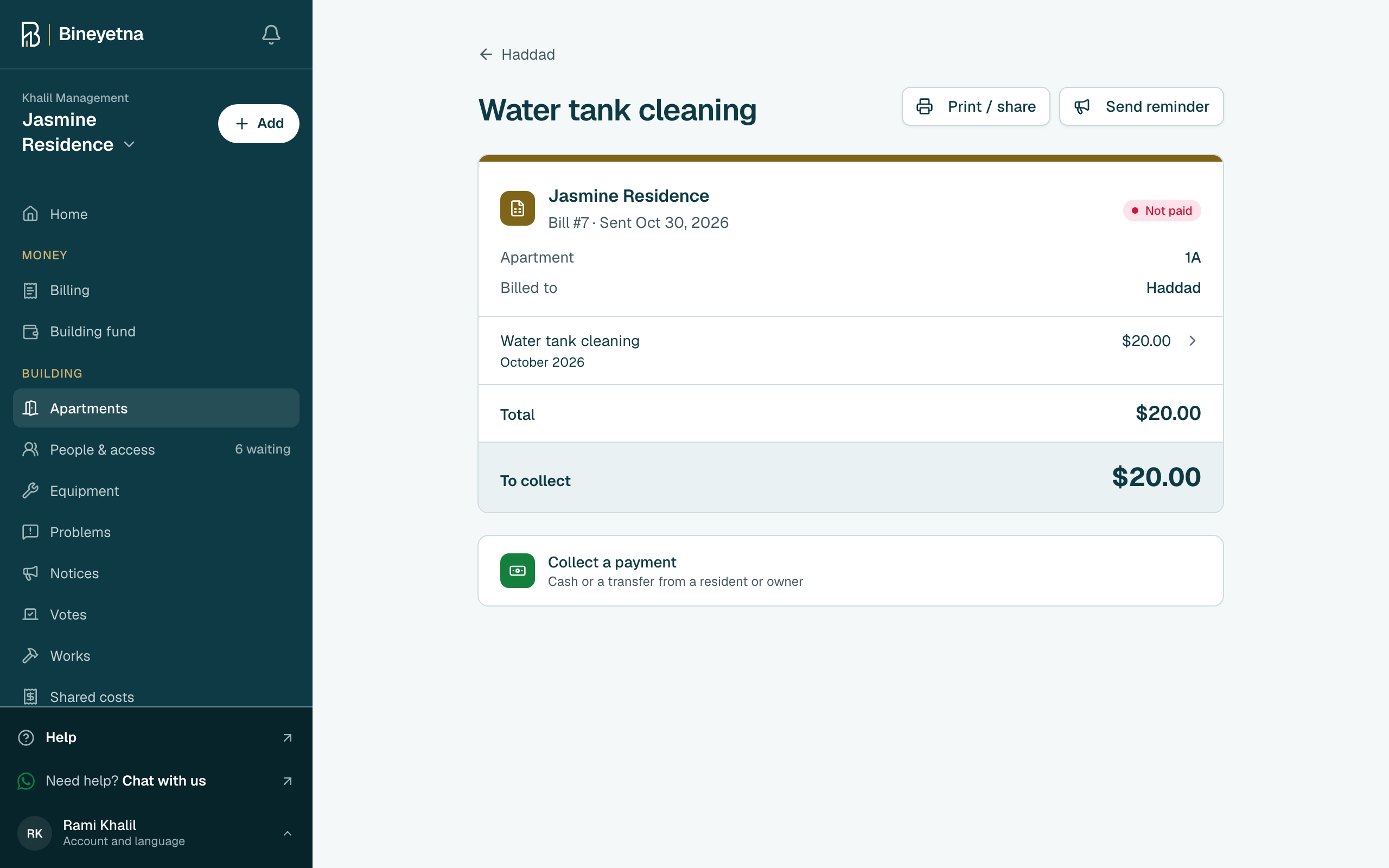Click the back arrow to Haddad
Viewport: 1389px width, 868px height.
click(x=486, y=55)
